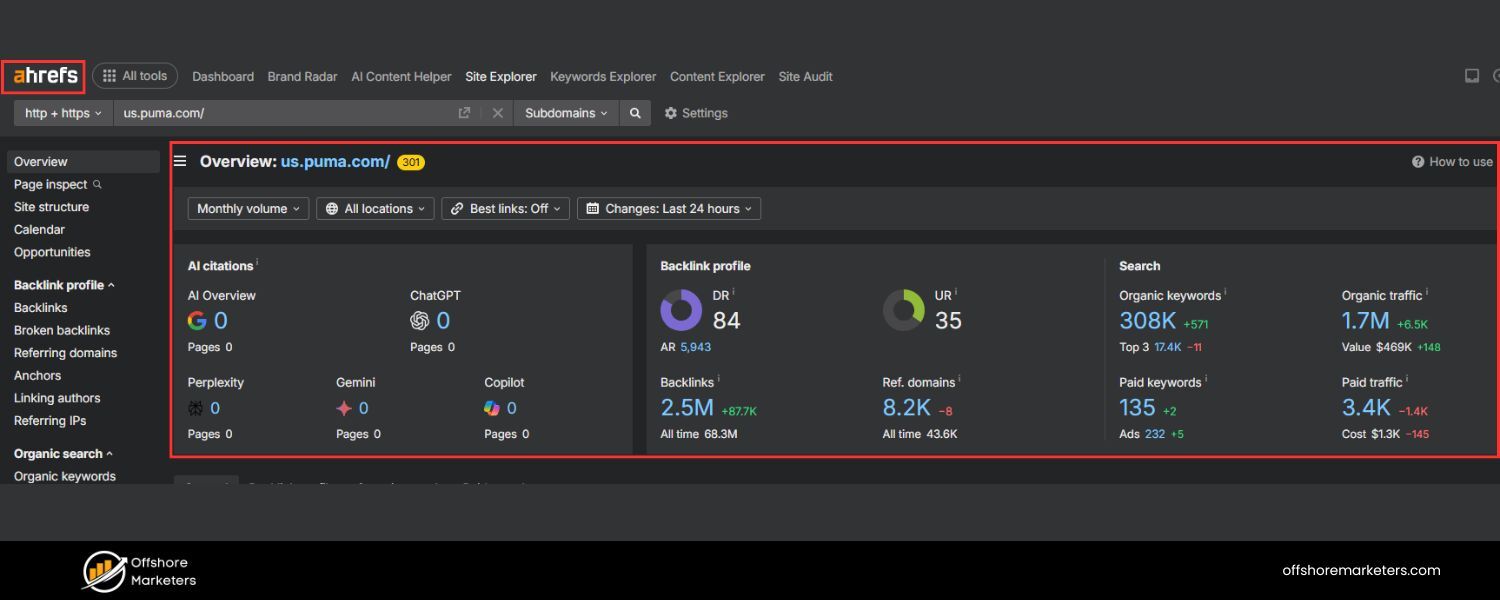
Task: Click the How to use help icon
Action: pos(1418,162)
